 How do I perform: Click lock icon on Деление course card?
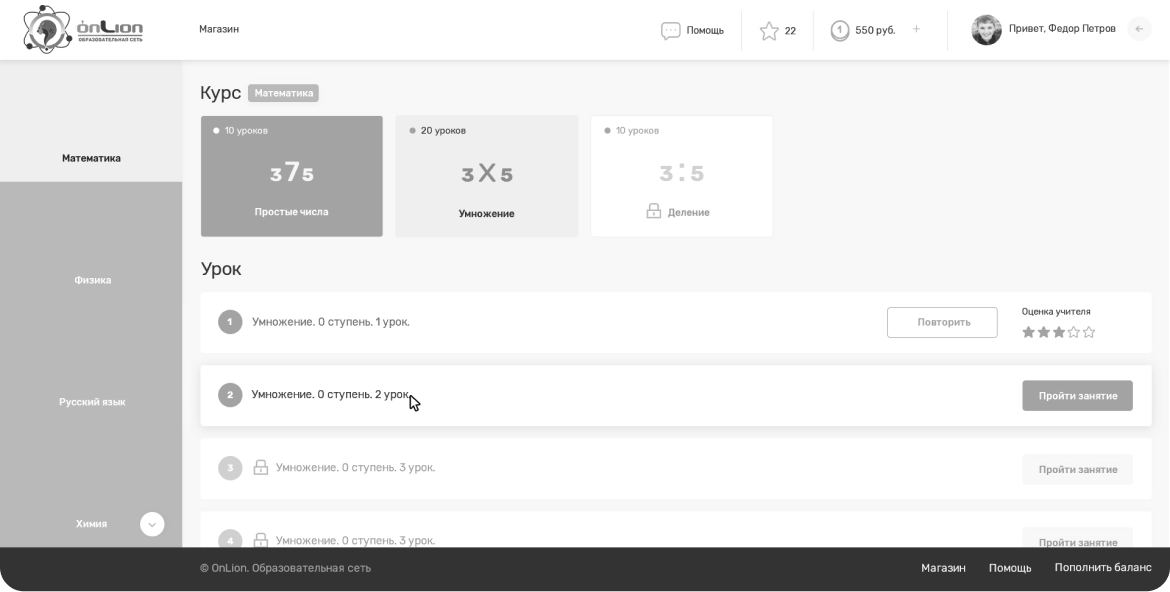[653, 212]
